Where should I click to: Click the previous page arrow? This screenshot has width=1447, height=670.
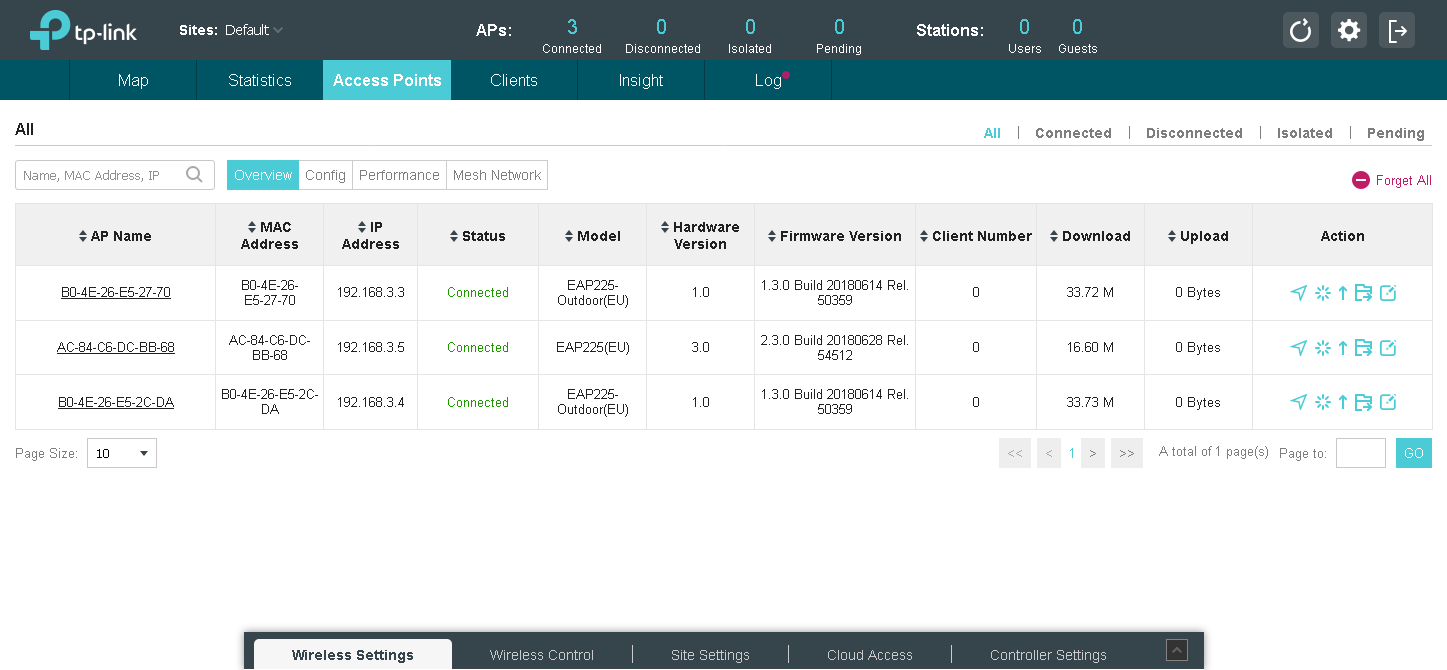(x=1049, y=453)
